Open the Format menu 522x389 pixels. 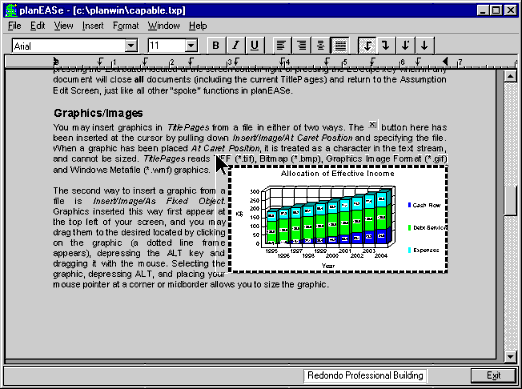point(126,26)
